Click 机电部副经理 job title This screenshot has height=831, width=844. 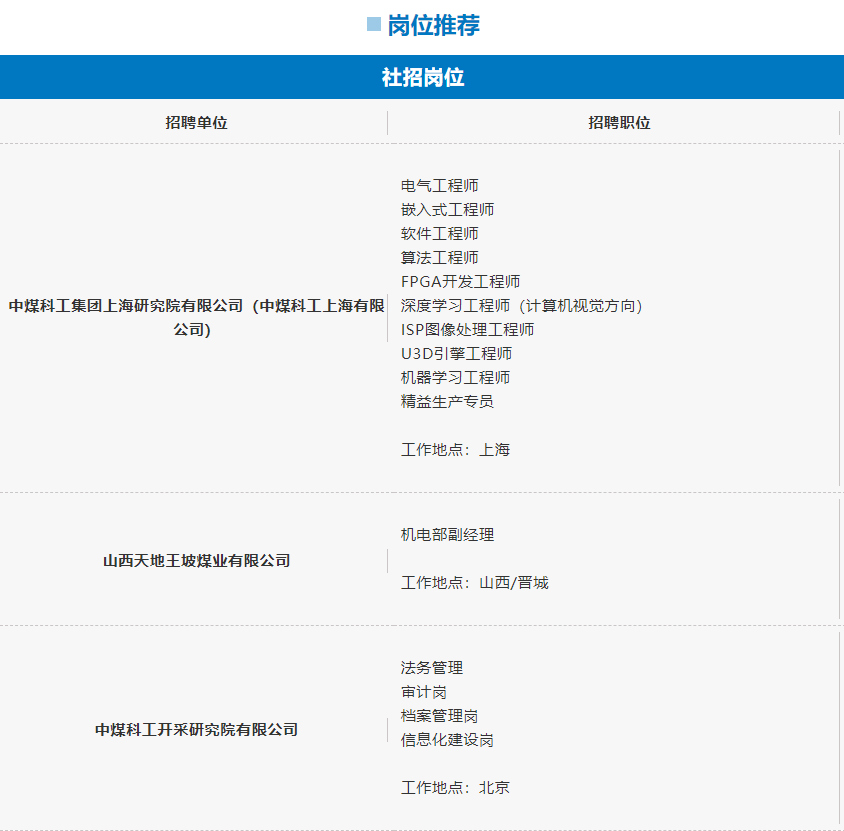pyautogui.click(x=447, y=534)
